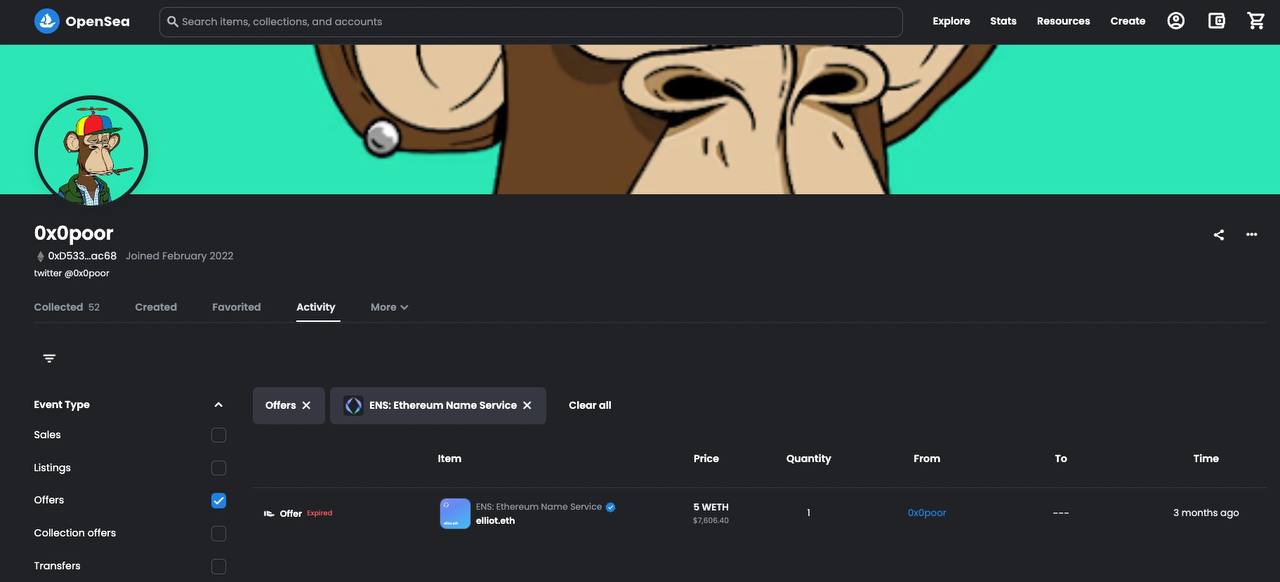Open the account profile icon

point(1176,21)
